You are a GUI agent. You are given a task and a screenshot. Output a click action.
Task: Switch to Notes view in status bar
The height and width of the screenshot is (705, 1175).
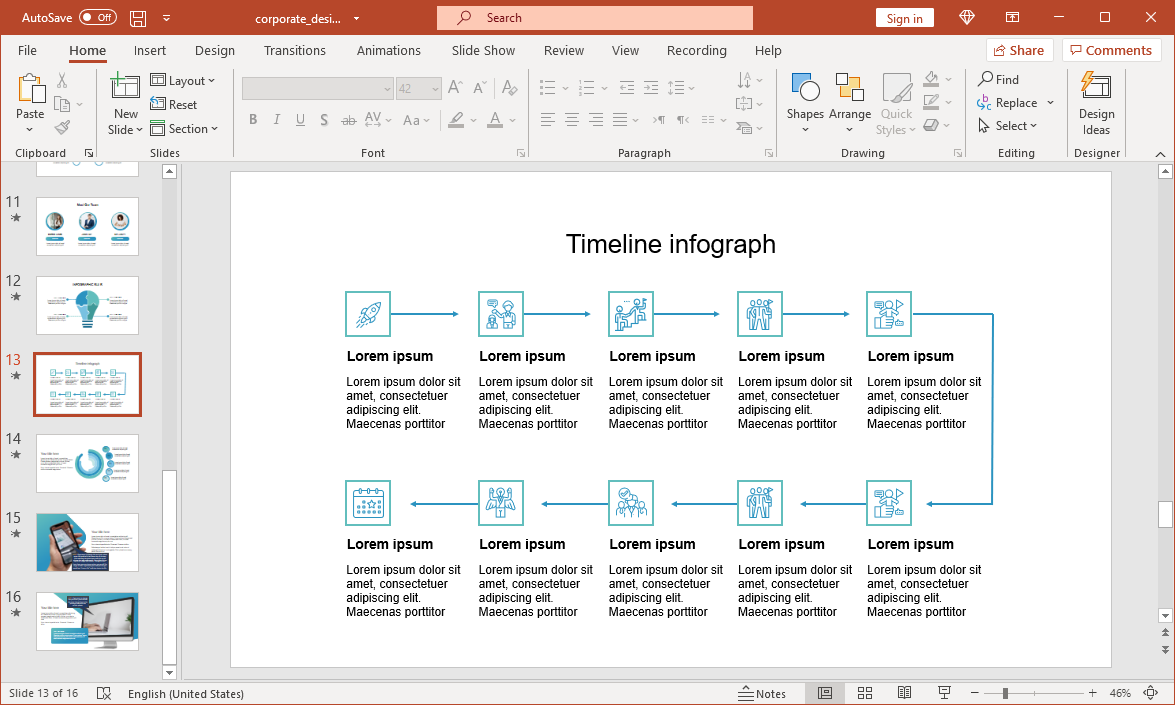765,692
